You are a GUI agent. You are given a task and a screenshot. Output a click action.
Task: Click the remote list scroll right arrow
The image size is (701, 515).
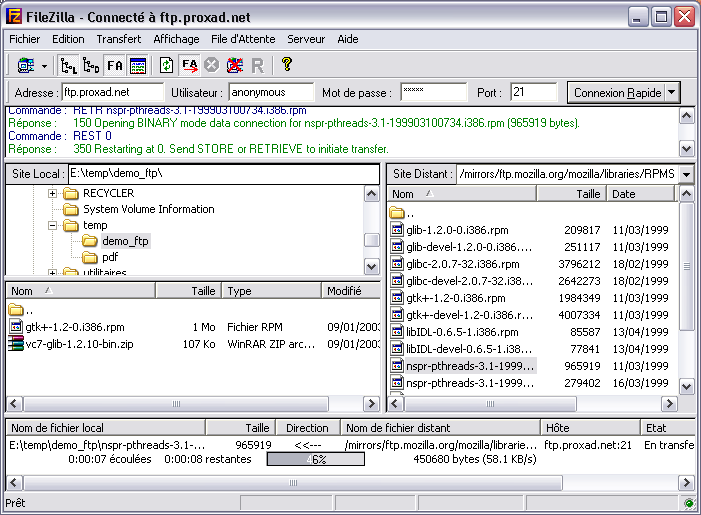(669, 404)
